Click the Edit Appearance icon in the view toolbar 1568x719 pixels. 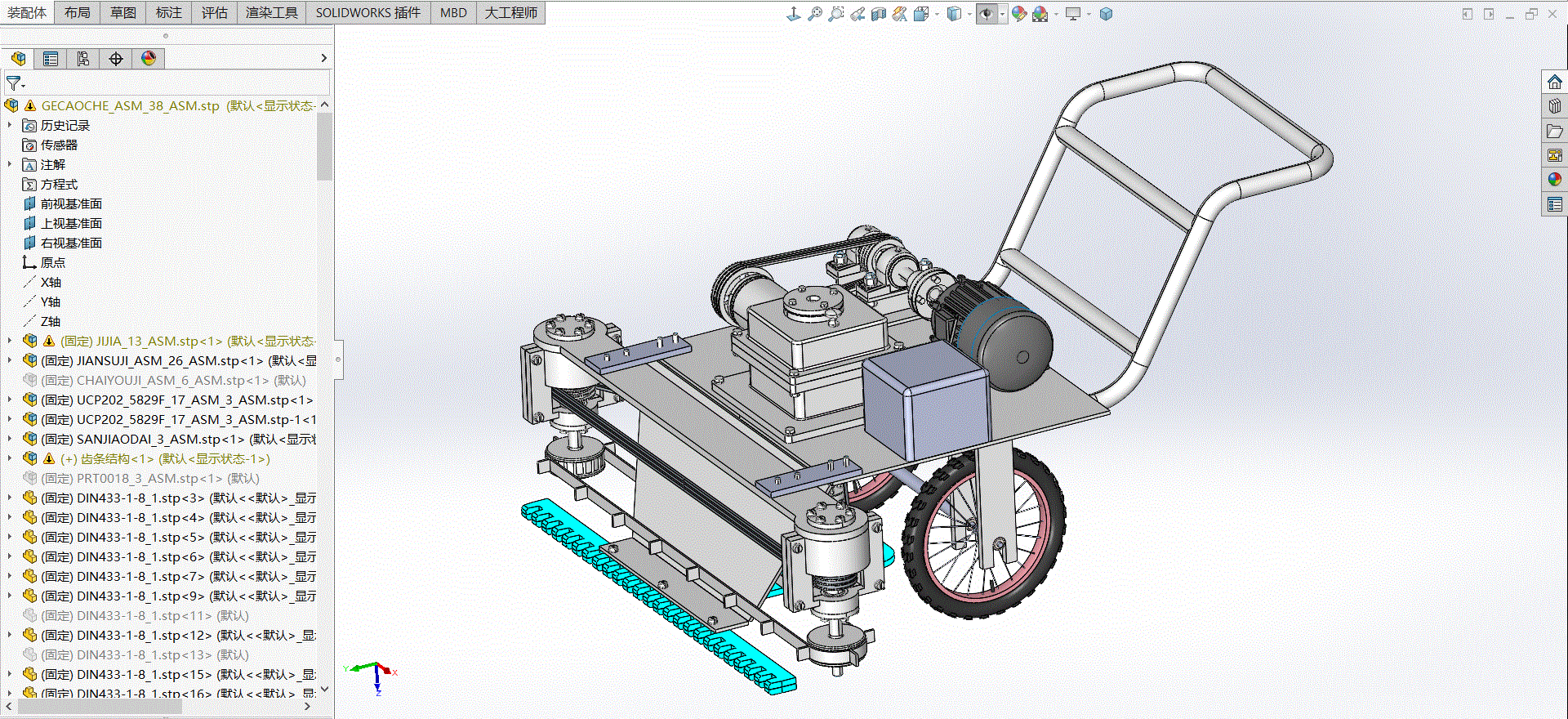[x=1019, y=14]
